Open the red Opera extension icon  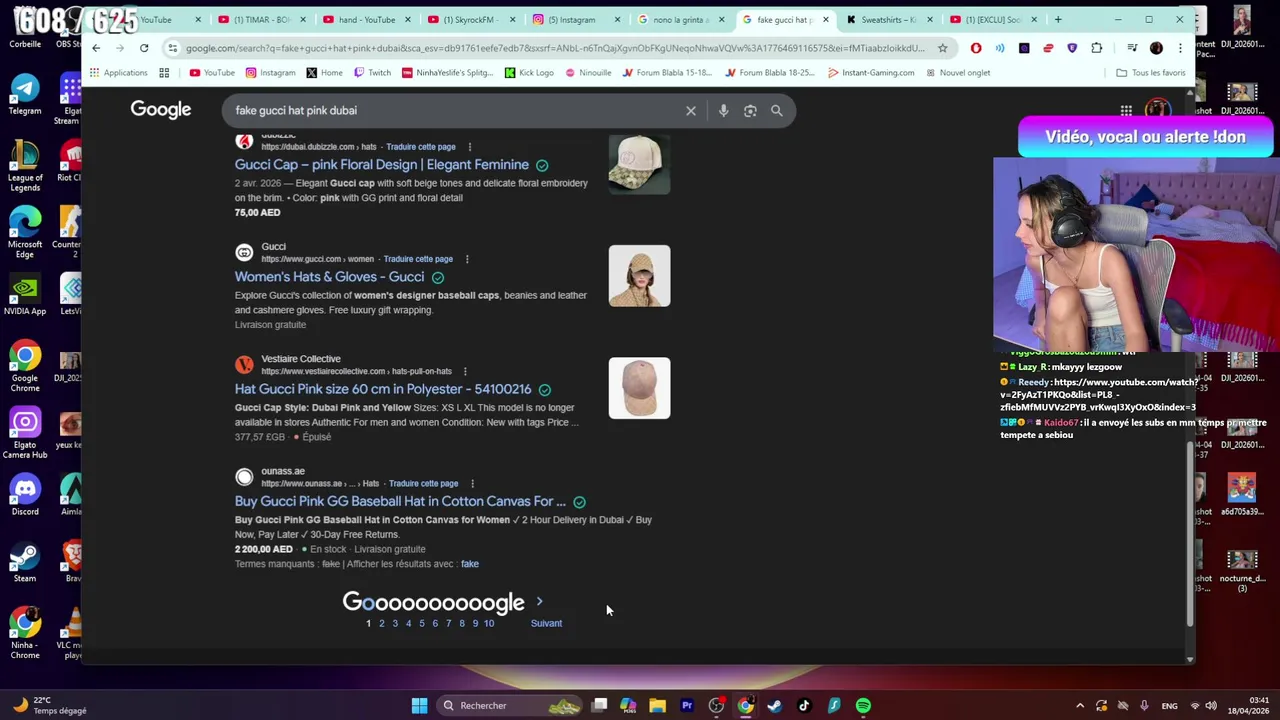pos(976,48)
